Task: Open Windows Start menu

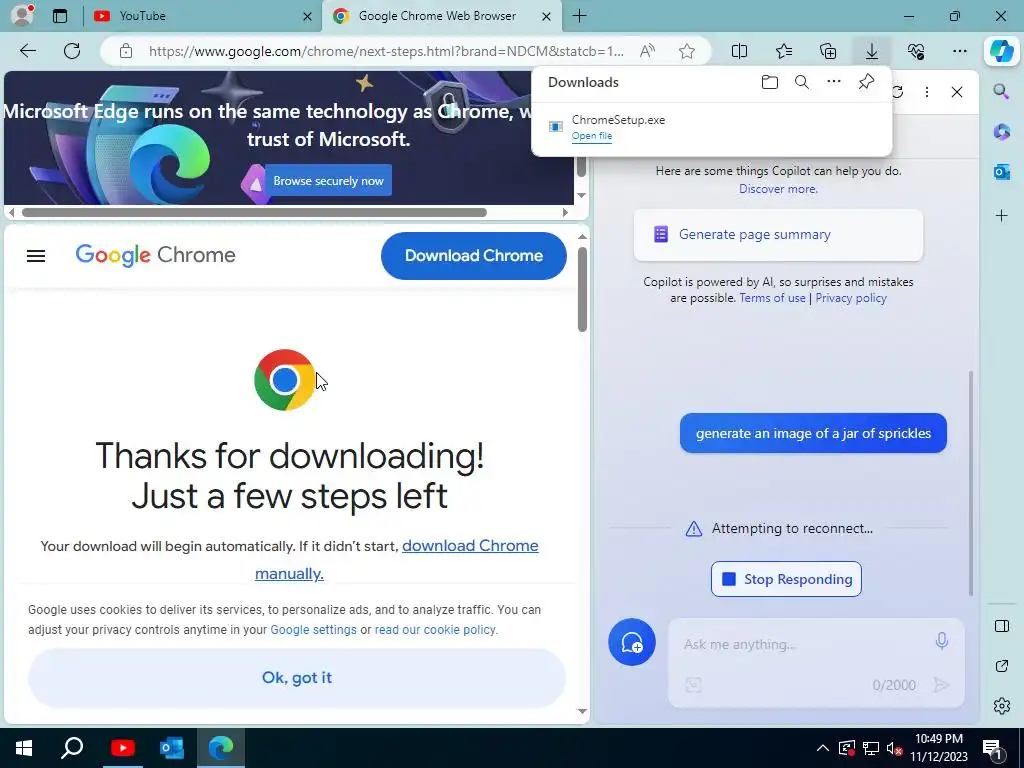Action: tap(24, 748)
